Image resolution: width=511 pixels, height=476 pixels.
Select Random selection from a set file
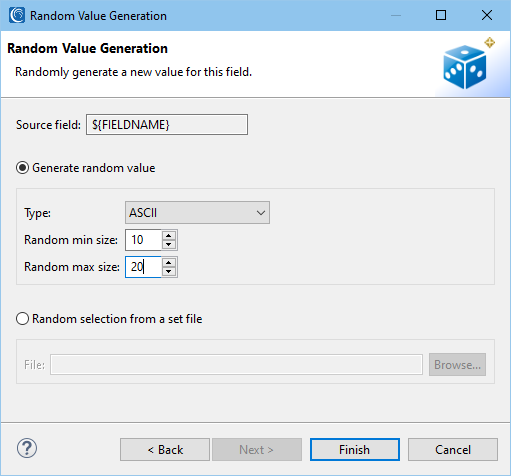(23, 319)
